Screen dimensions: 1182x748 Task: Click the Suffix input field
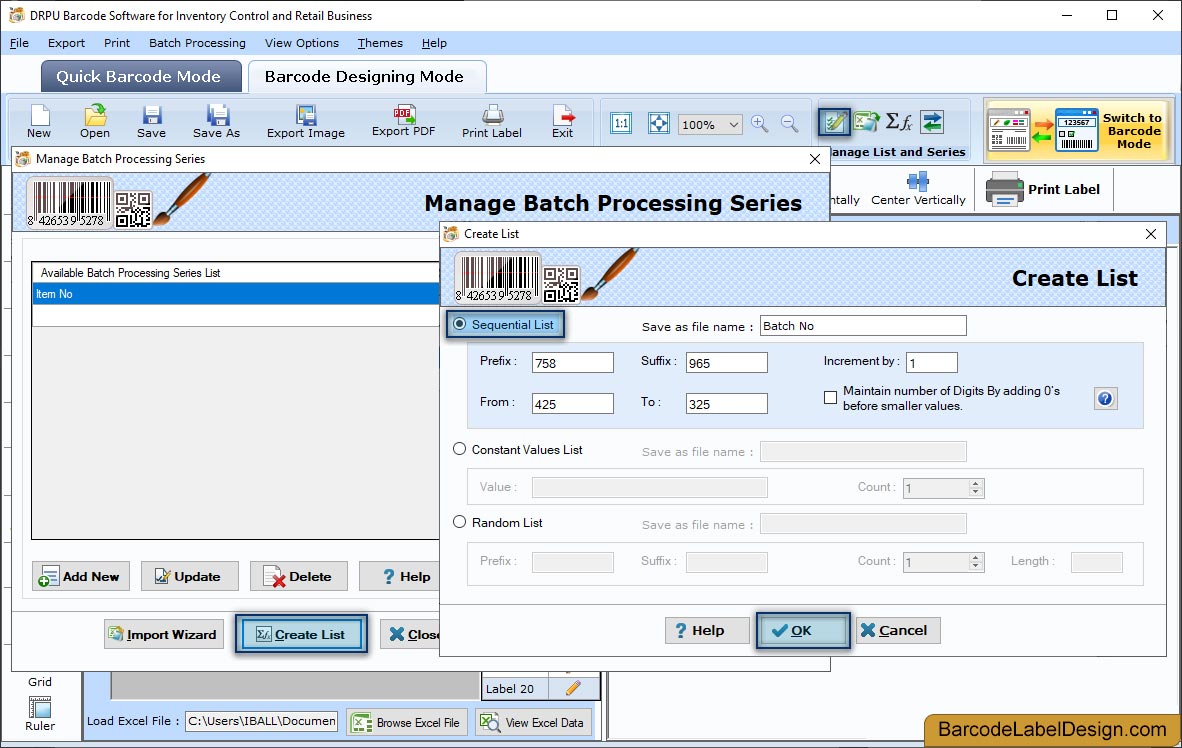tap(727, 363)
